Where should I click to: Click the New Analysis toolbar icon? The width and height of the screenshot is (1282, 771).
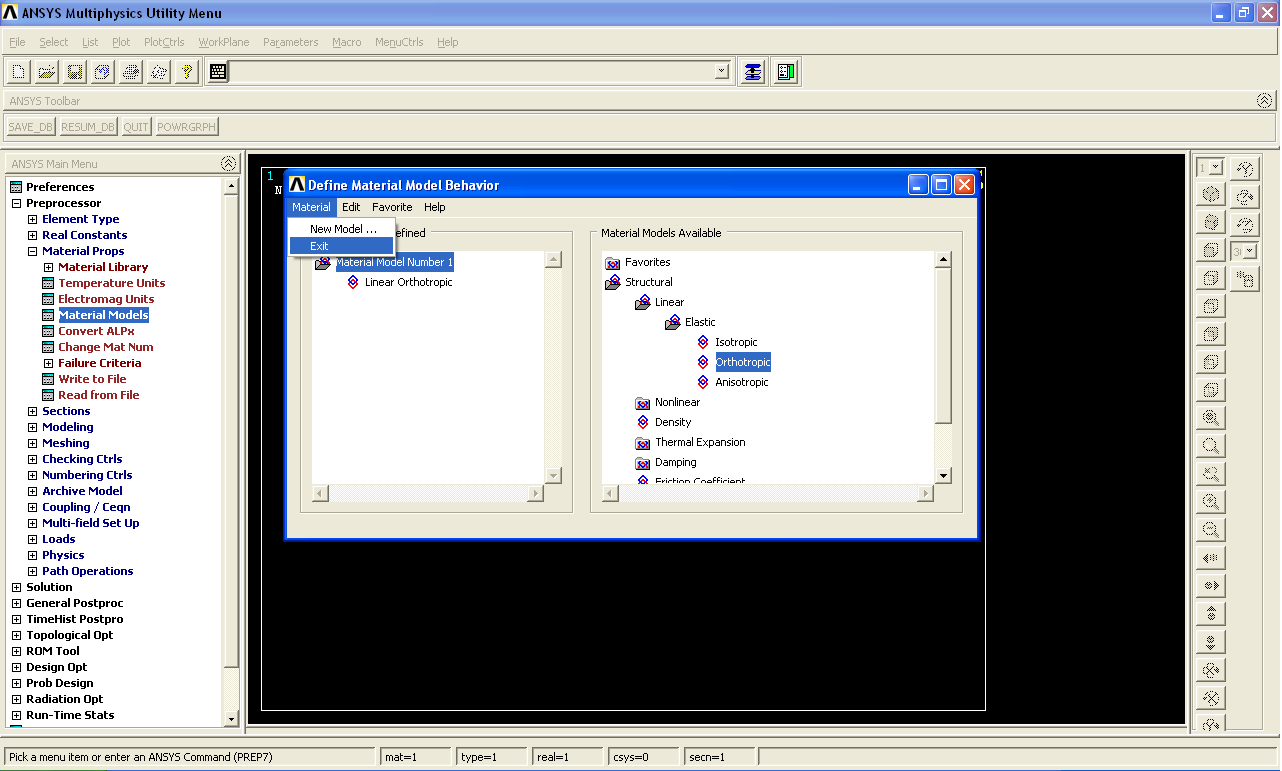click(18, 72)
